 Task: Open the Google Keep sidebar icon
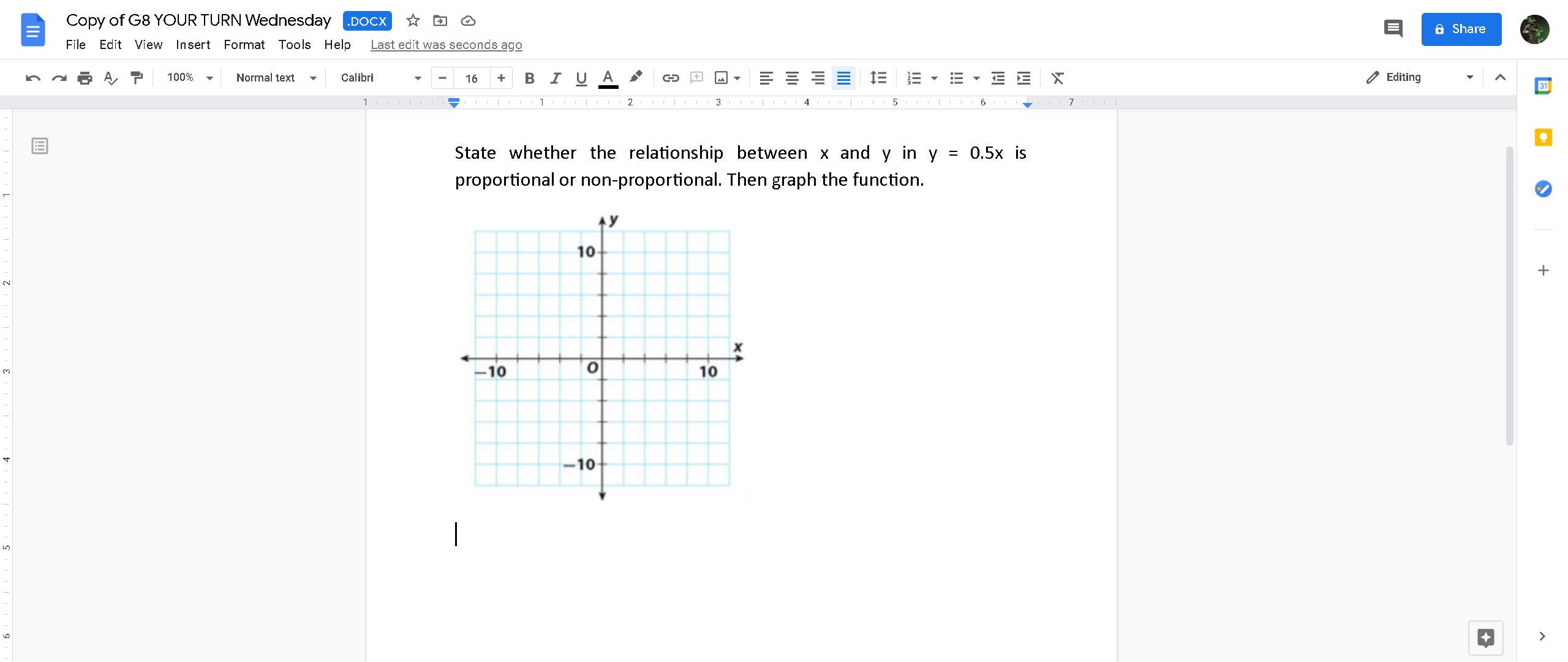tap(1543, 137)
